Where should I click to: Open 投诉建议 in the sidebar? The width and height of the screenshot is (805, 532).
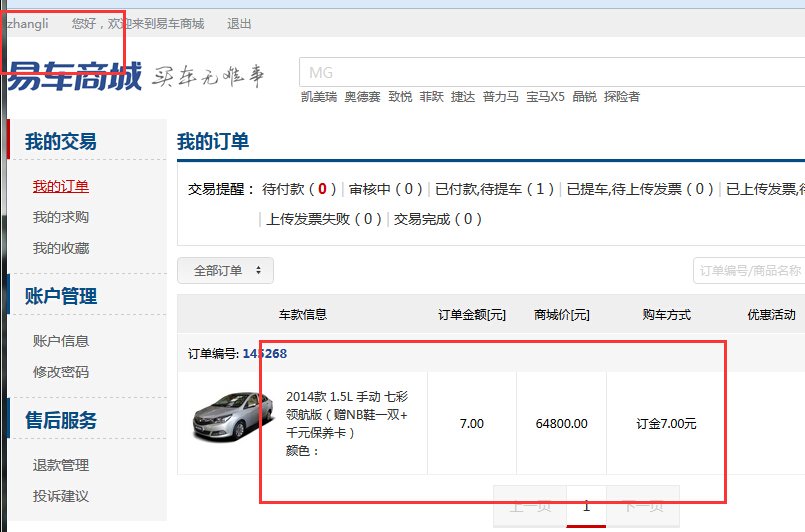point(61,496)
